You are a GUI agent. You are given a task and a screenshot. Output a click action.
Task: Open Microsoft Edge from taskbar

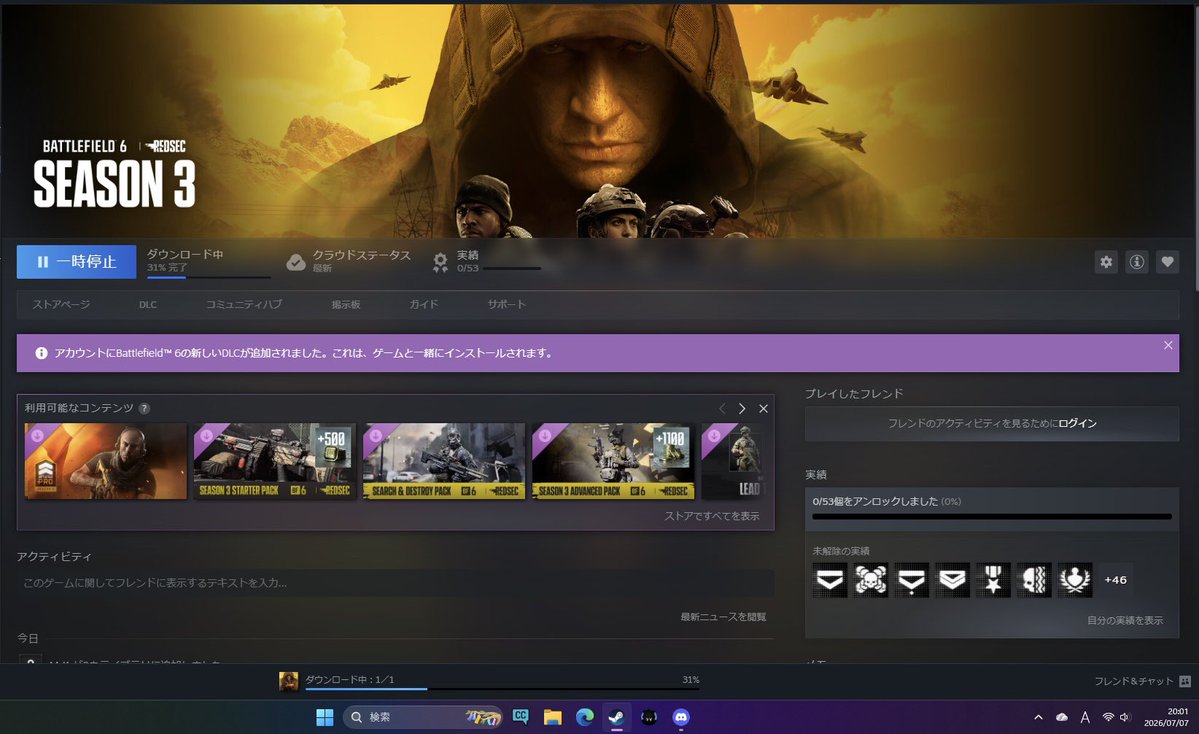(585, 717)
